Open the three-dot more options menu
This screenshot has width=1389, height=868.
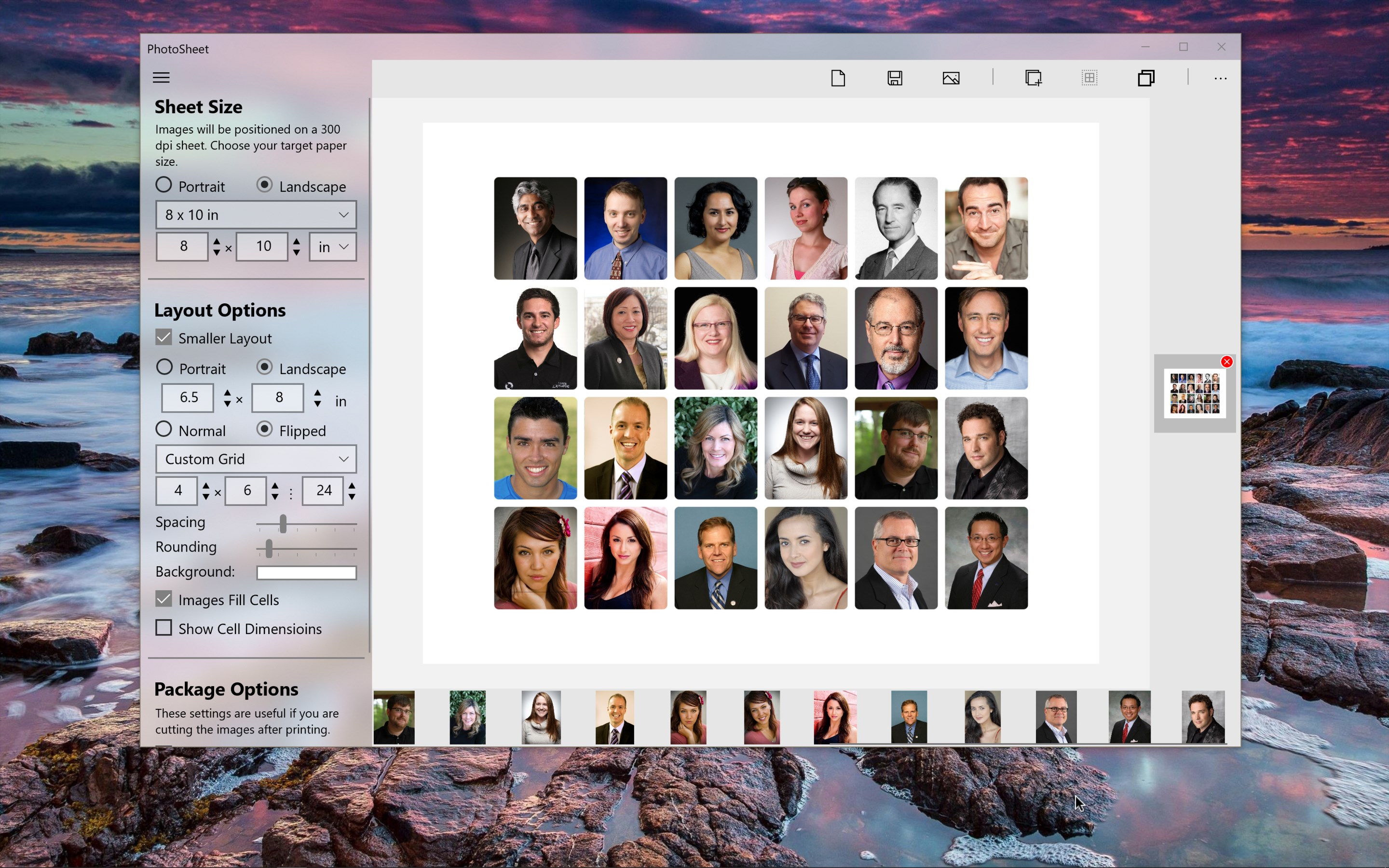click(1220, 78)
